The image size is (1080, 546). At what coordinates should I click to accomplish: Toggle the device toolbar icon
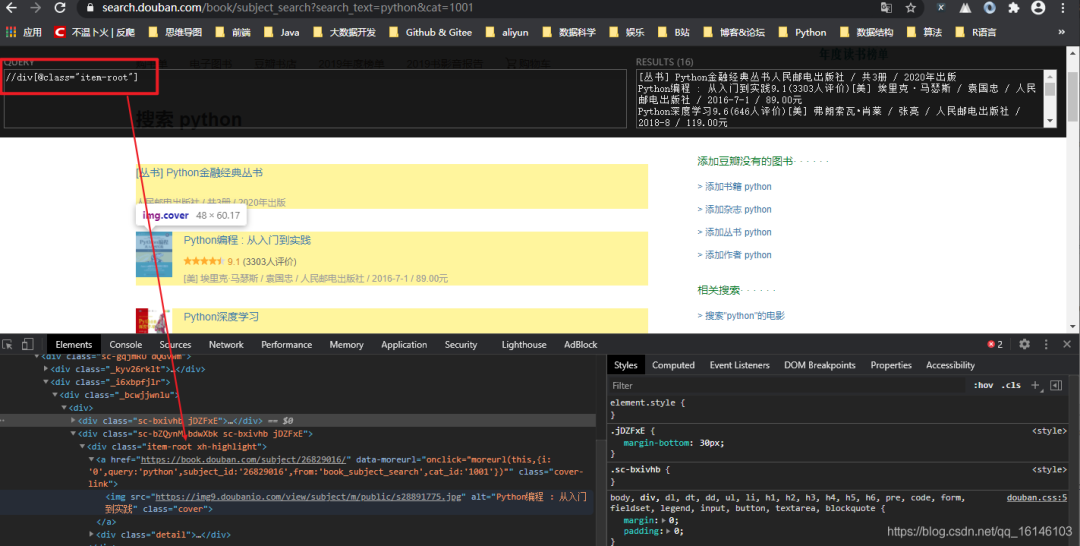27,344
